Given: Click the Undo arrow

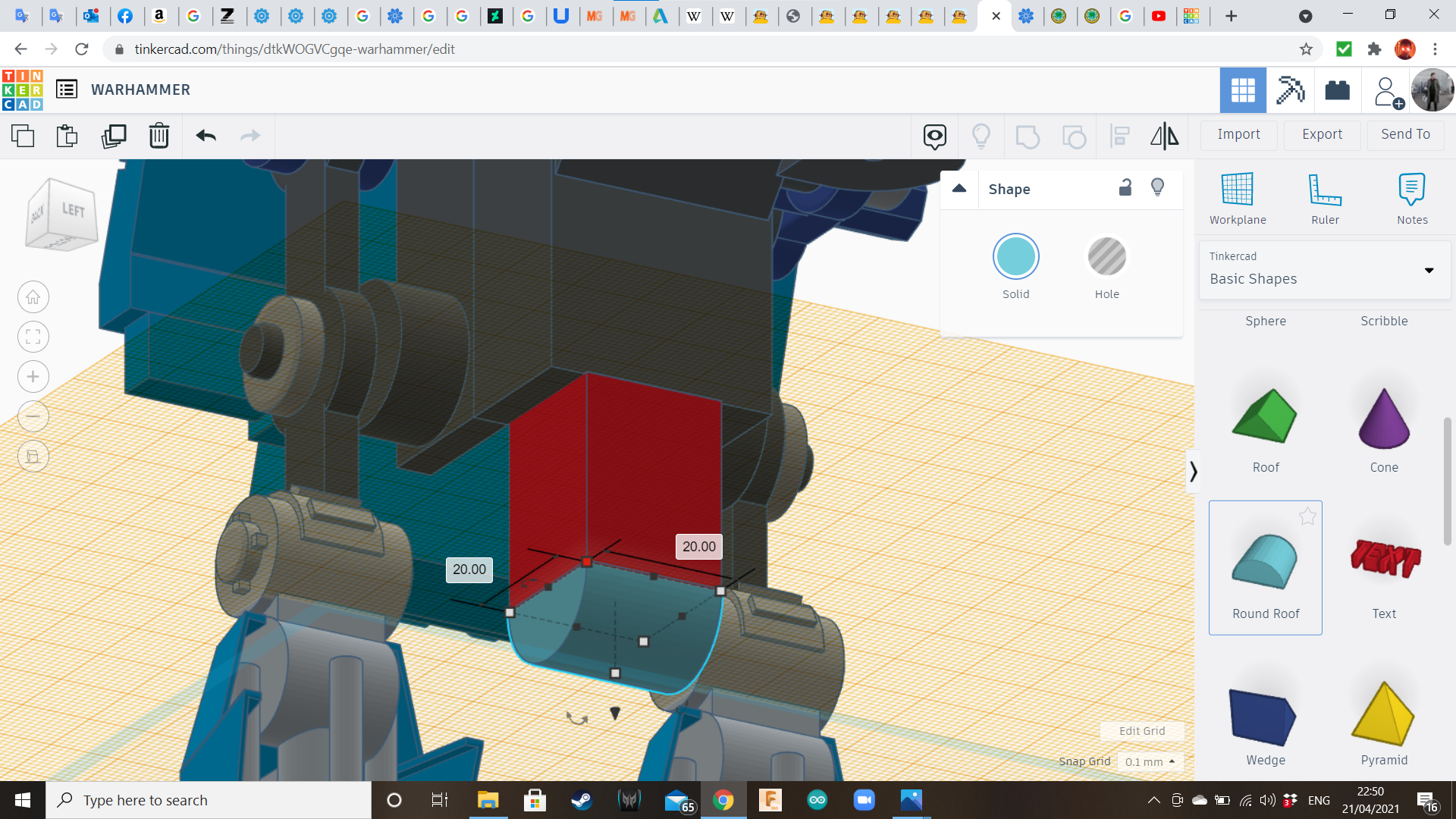Looking at the screenshot, I should 206,136.
